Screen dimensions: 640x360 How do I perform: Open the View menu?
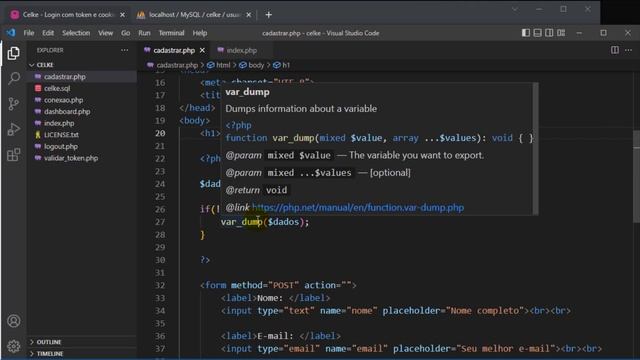pyautogui.click(x=105, y=33)
